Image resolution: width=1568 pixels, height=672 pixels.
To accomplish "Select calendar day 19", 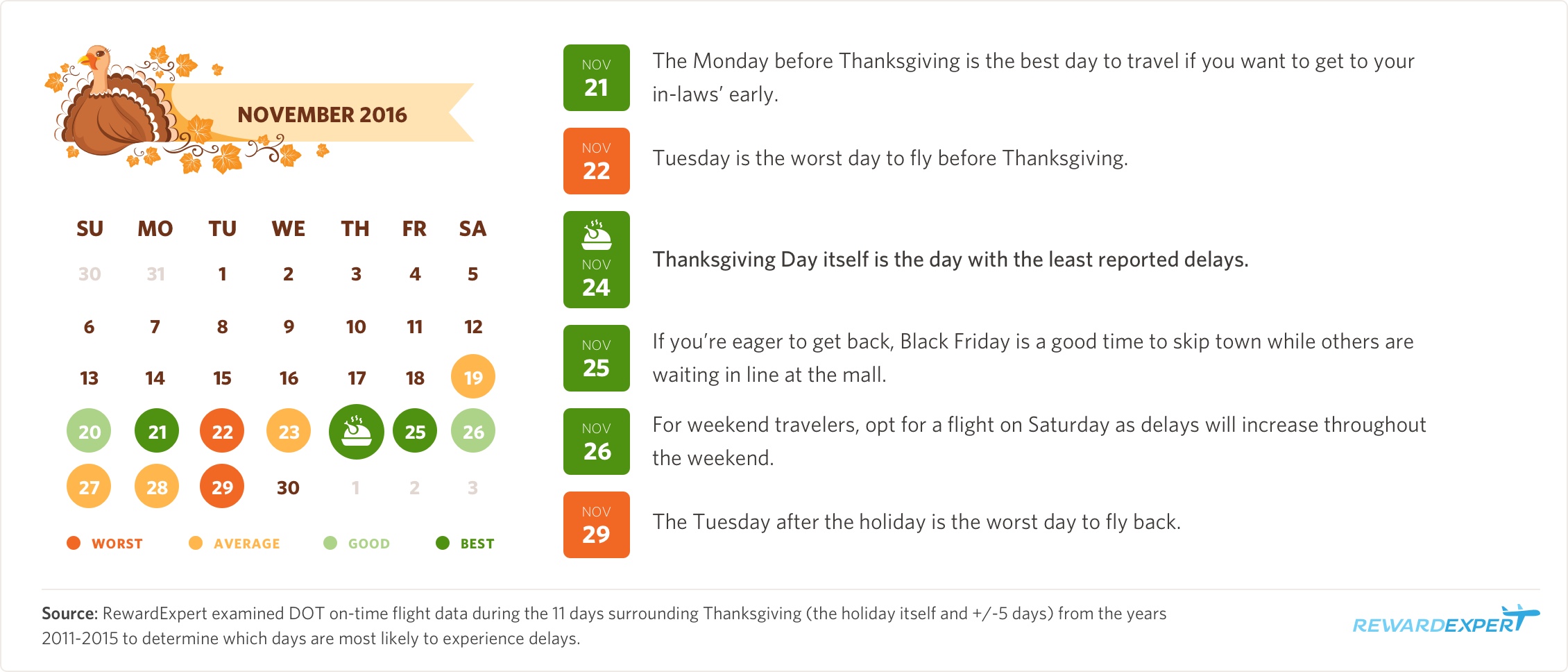I will point(473,377).
